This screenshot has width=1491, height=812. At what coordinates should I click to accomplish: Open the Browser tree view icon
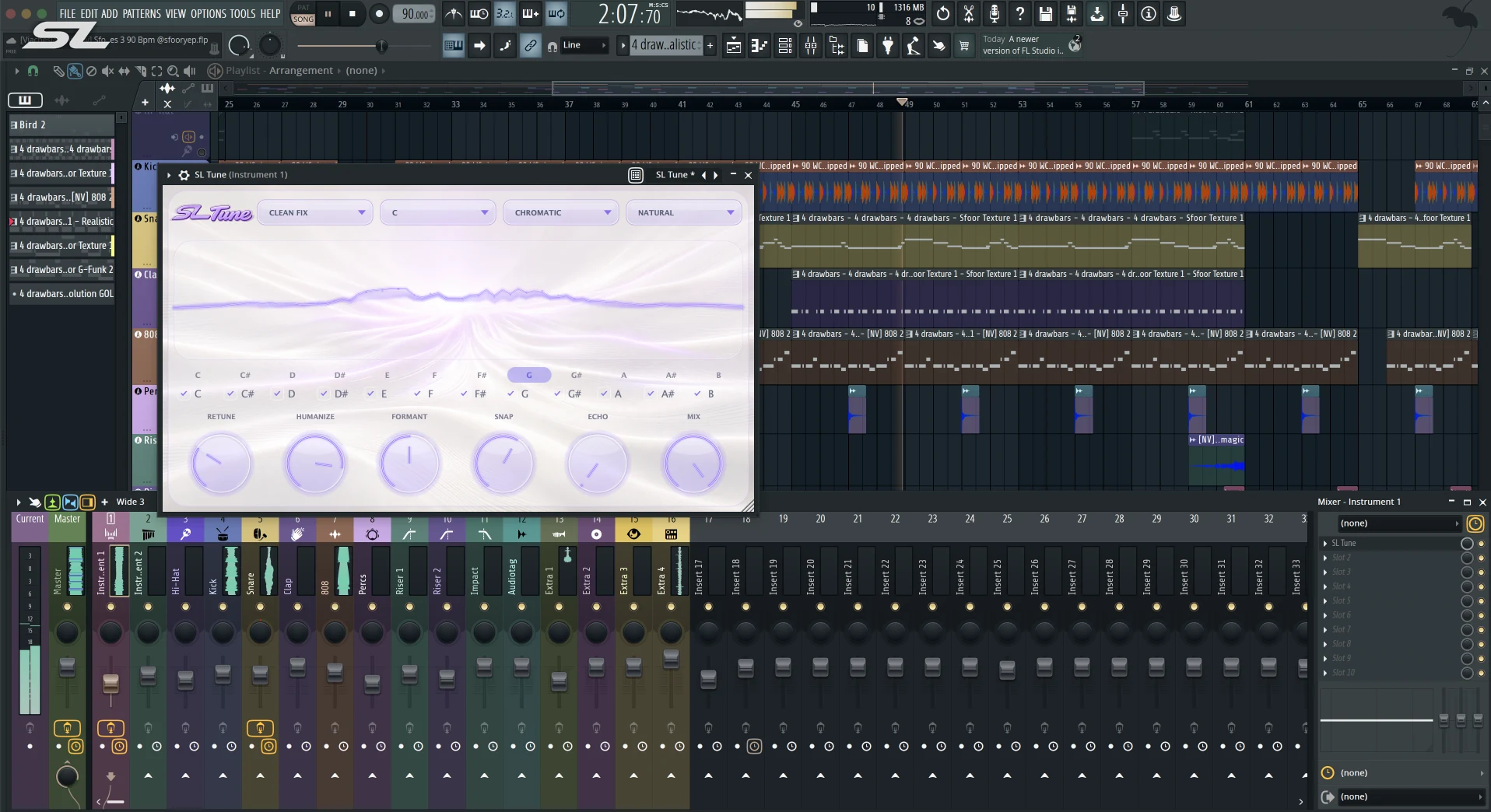coord(837,46)
